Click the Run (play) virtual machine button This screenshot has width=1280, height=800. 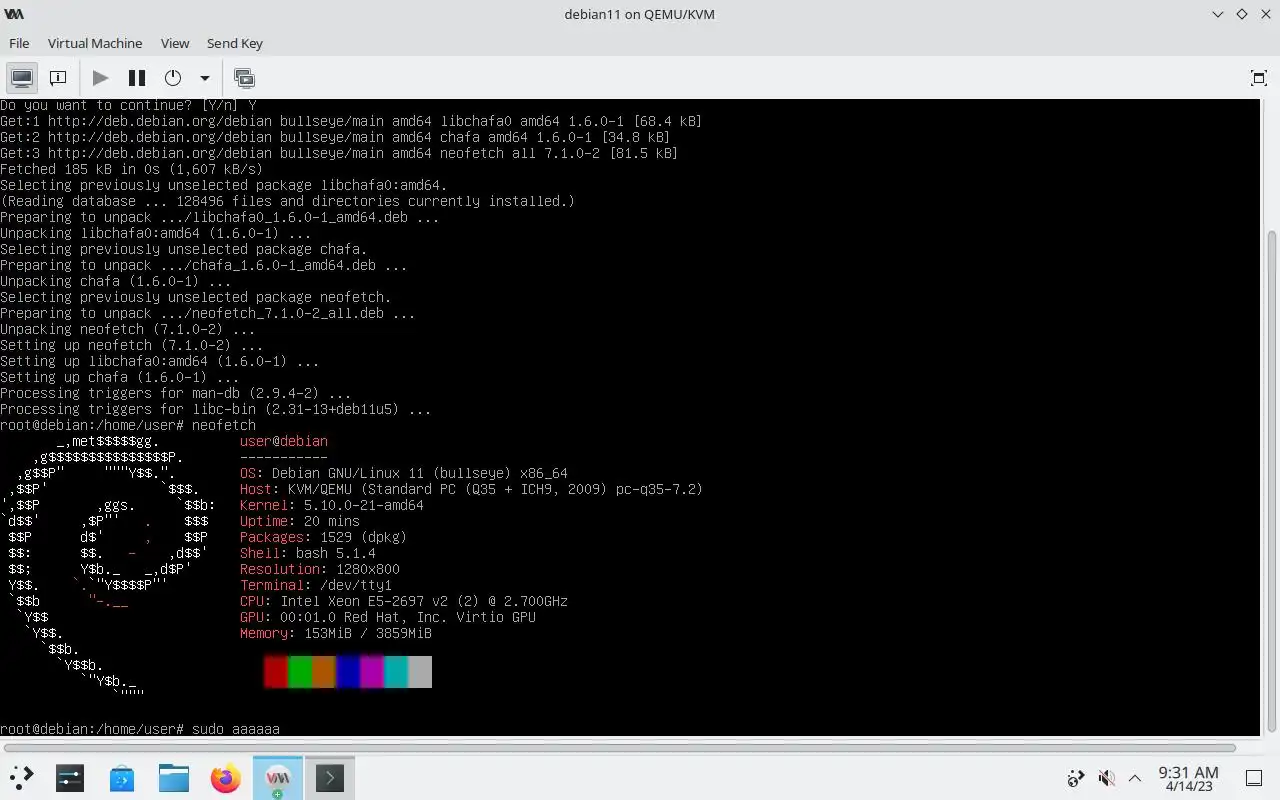click(100, 78)
